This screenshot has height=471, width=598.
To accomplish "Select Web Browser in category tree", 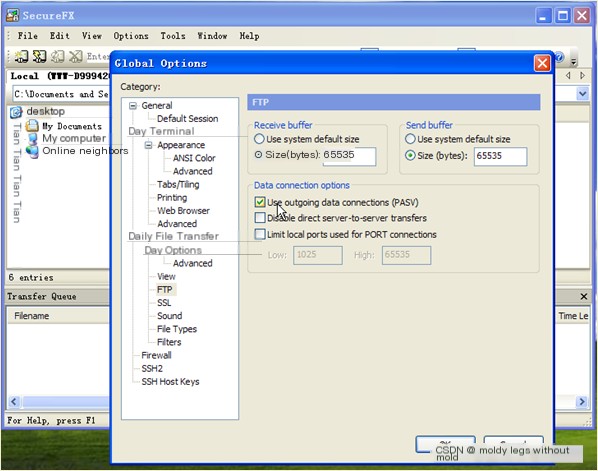I will click(x=183, y=211).
